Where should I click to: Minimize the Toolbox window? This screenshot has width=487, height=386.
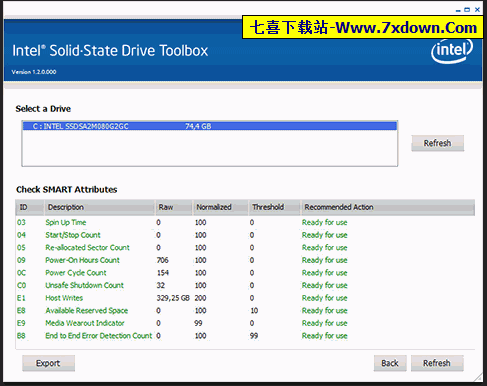458,10
